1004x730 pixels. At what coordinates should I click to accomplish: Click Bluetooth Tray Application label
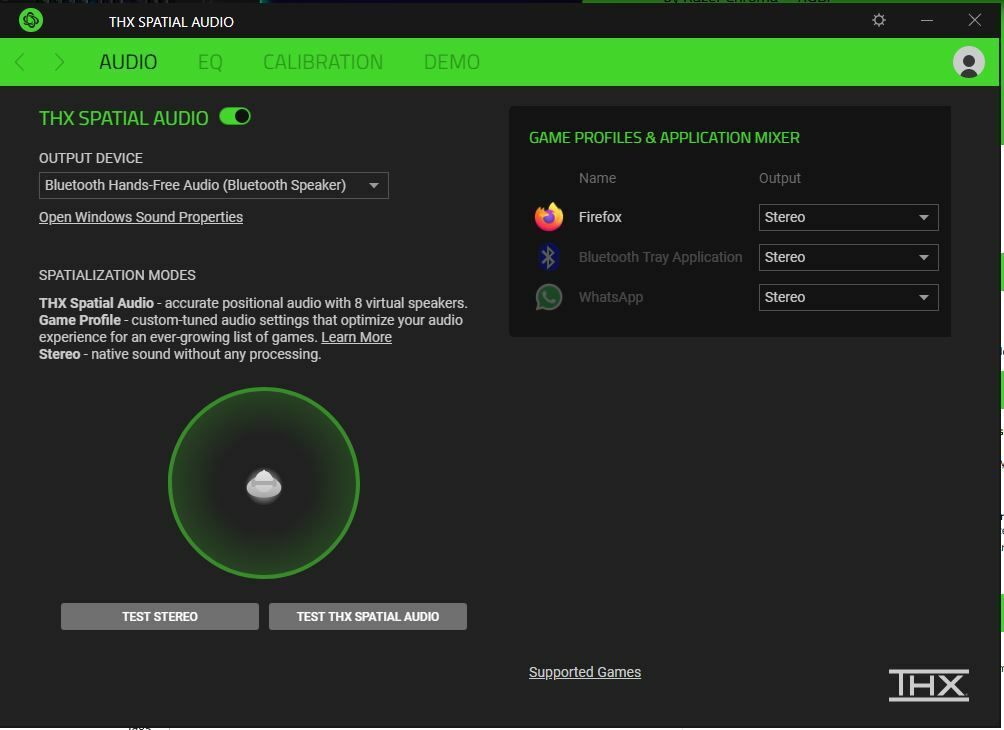click(x=660, y=257)
